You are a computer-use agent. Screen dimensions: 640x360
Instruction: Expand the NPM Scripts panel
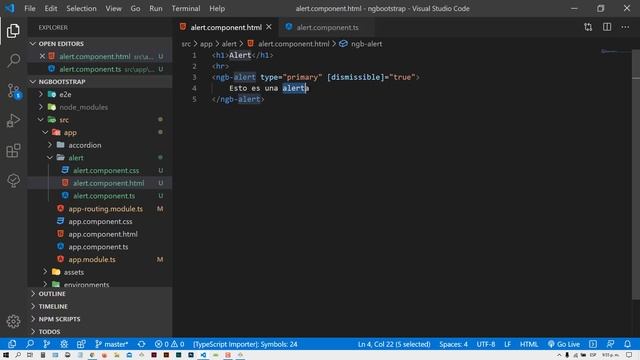100,319
